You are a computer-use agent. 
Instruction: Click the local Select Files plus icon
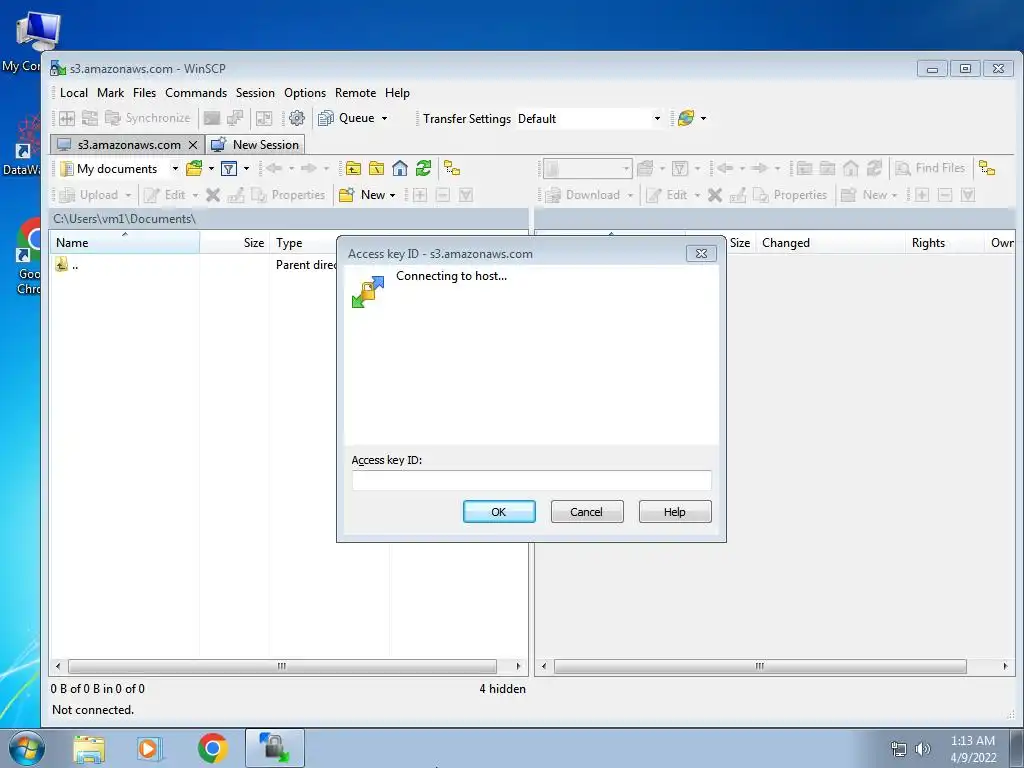click(420, 195)
